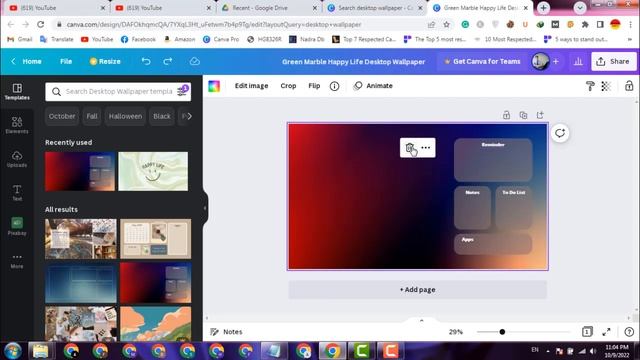The image size is (640, 360).
Task: Select the beige calendar wallpaper template
Action: click(156, 239)
